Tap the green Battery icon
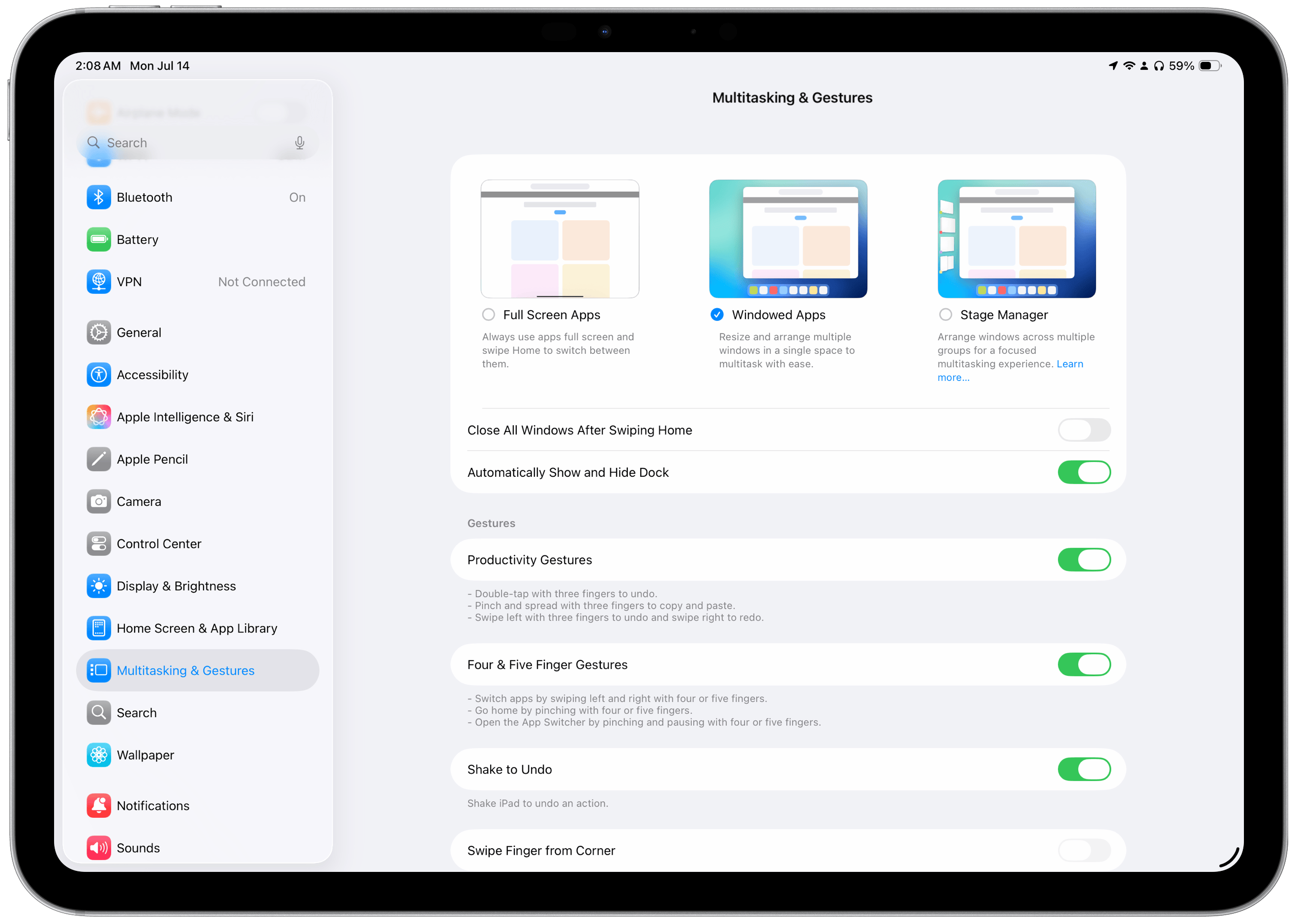This screenshot has width=1298, height=924. click(98, 239)
